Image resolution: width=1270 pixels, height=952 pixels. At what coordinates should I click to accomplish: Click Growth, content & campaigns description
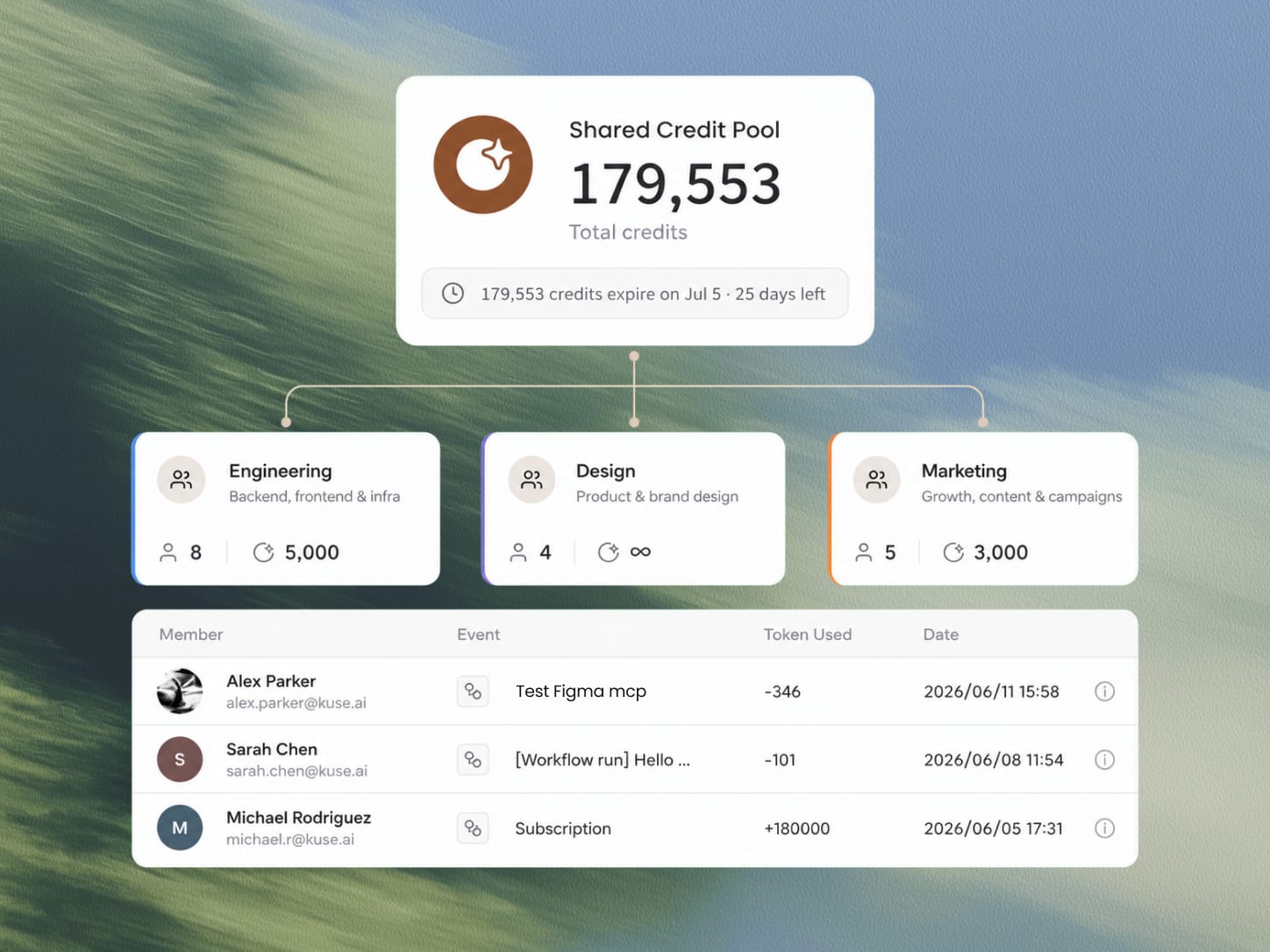click(1022, 496)
